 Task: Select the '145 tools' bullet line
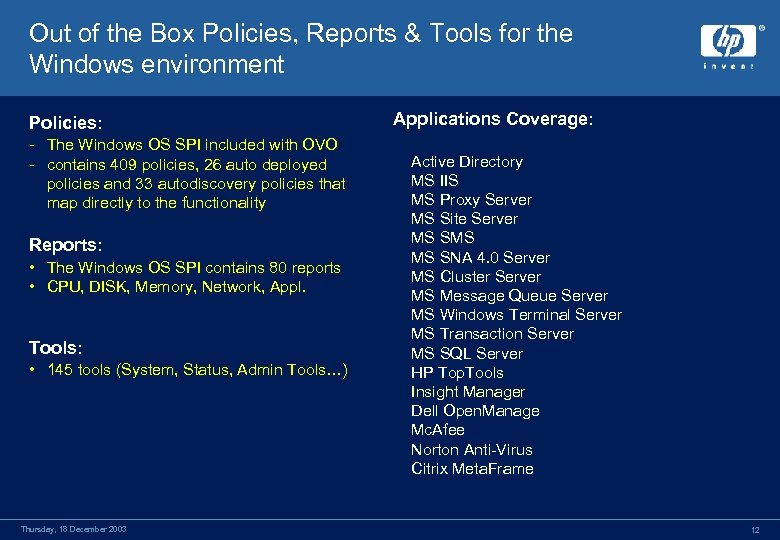click(x=197, y=370)
